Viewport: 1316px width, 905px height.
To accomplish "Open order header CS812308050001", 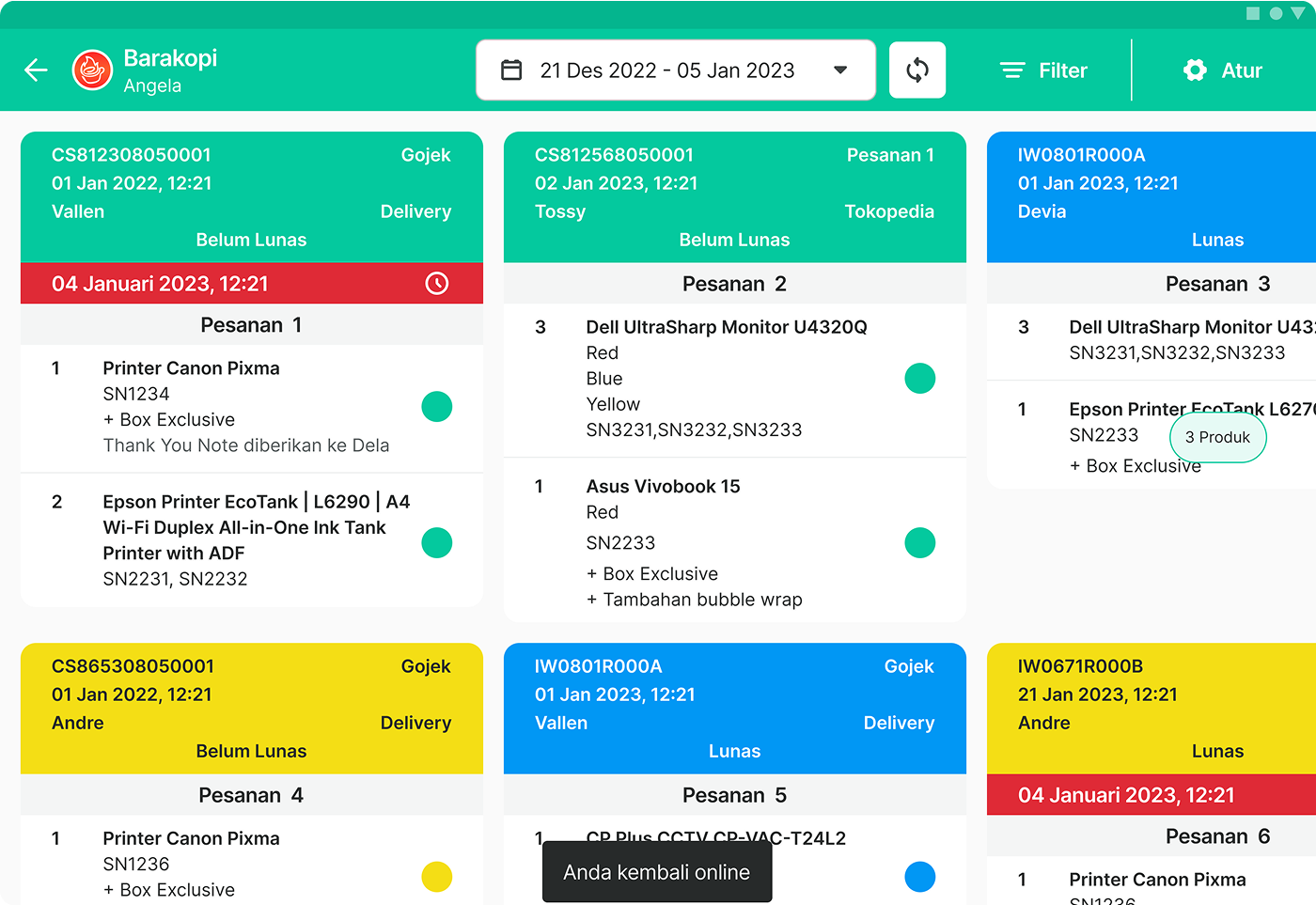I will click(252, 196).
